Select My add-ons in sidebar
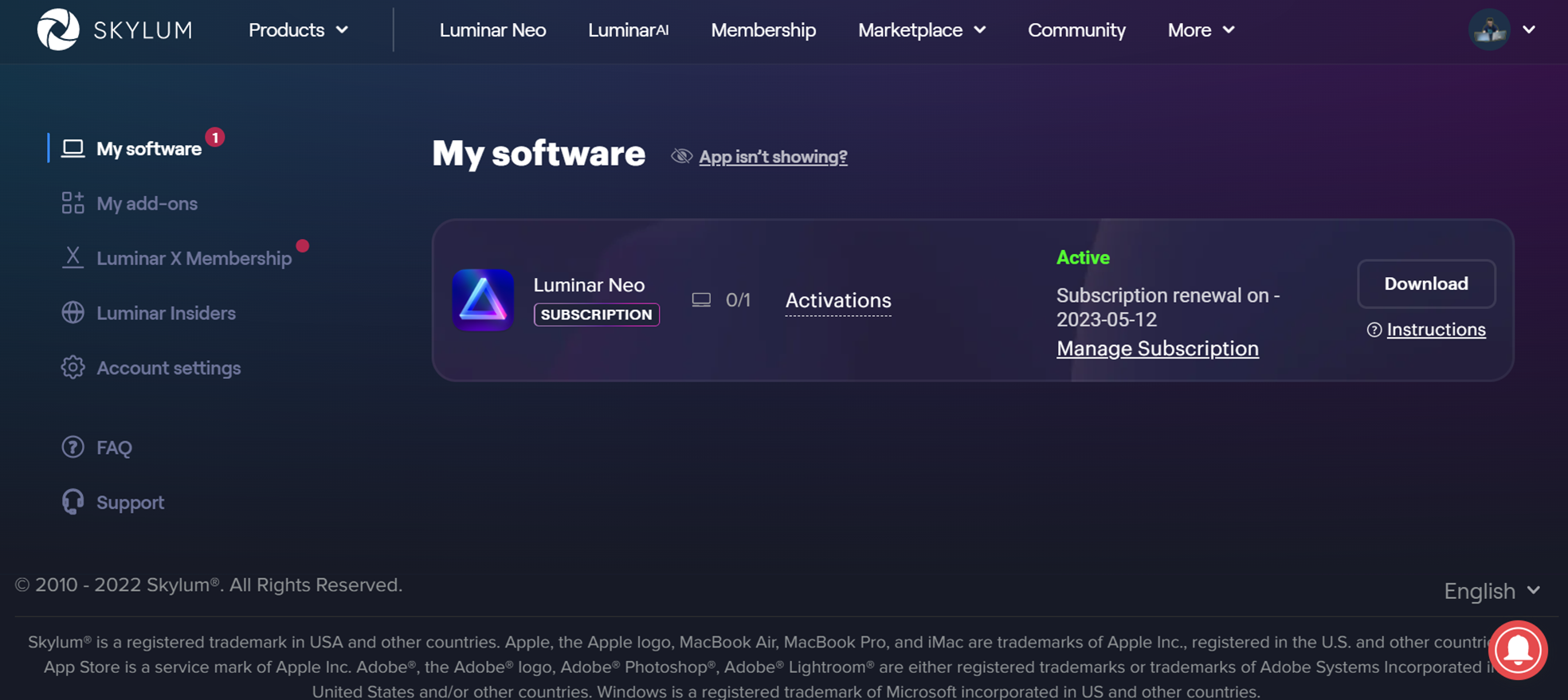The height and width of the screenshot is (700, 1568). coord(147,204)
